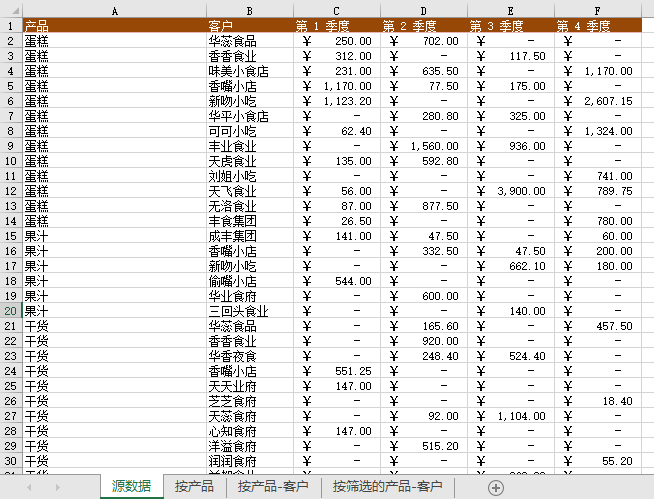The image size is (654, 499).
Task: Select the cell containing 华蕊食品 in row 2
Action: (249, 41)
